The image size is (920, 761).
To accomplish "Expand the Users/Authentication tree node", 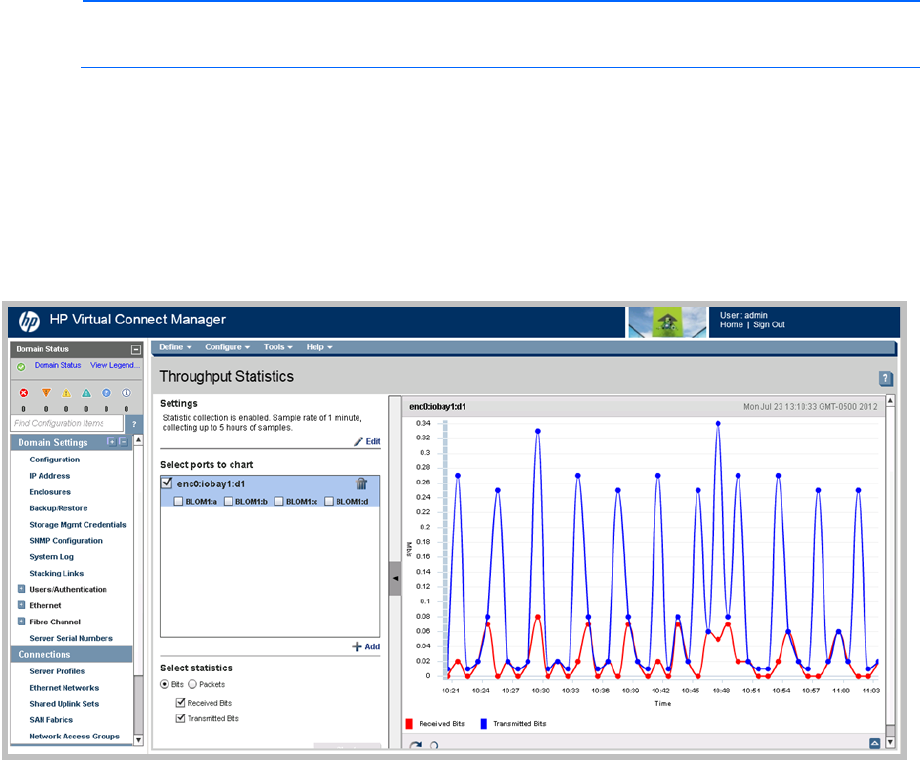I will [x=22, y=588].
